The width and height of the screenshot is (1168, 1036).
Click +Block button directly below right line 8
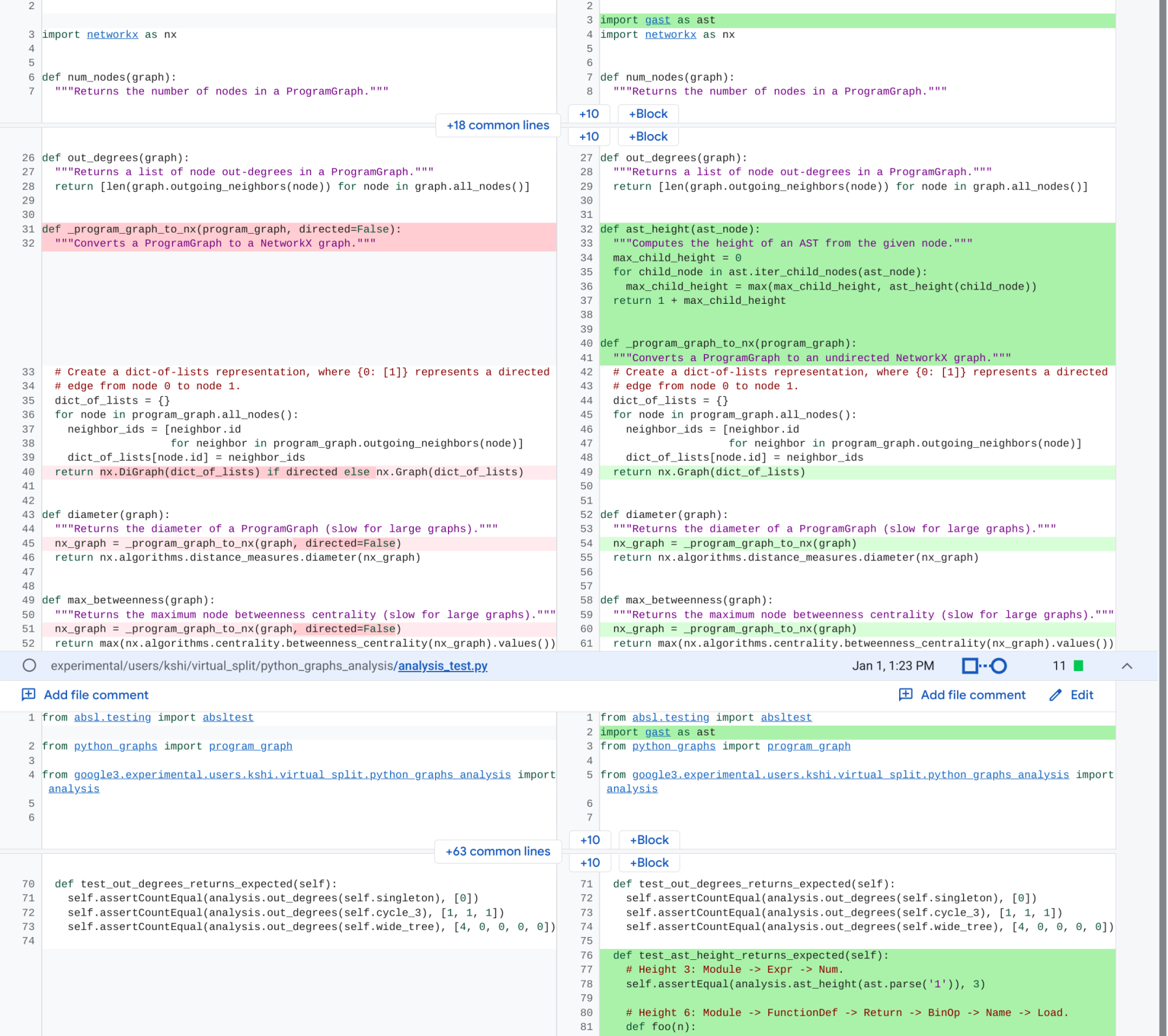[648, 114]
